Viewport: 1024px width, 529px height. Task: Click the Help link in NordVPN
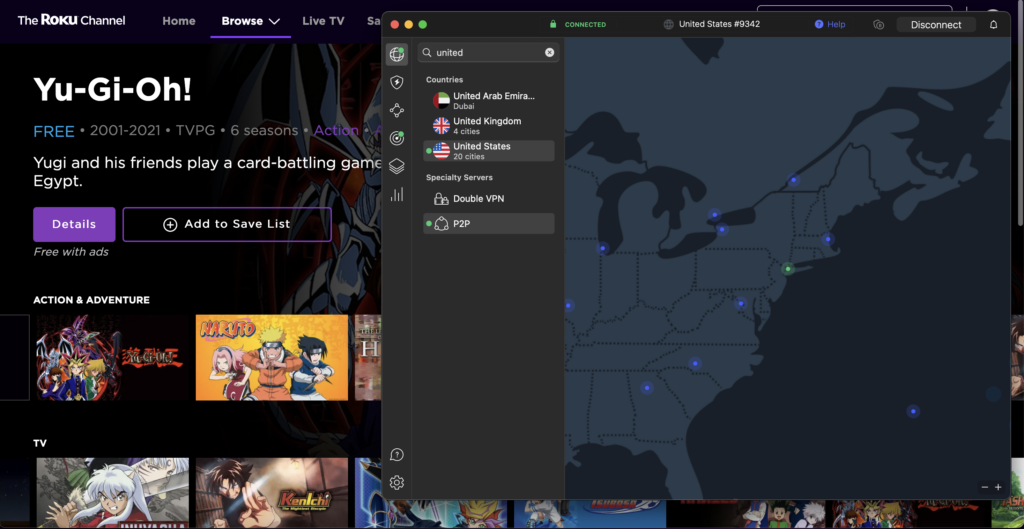[x=836, y=24]
